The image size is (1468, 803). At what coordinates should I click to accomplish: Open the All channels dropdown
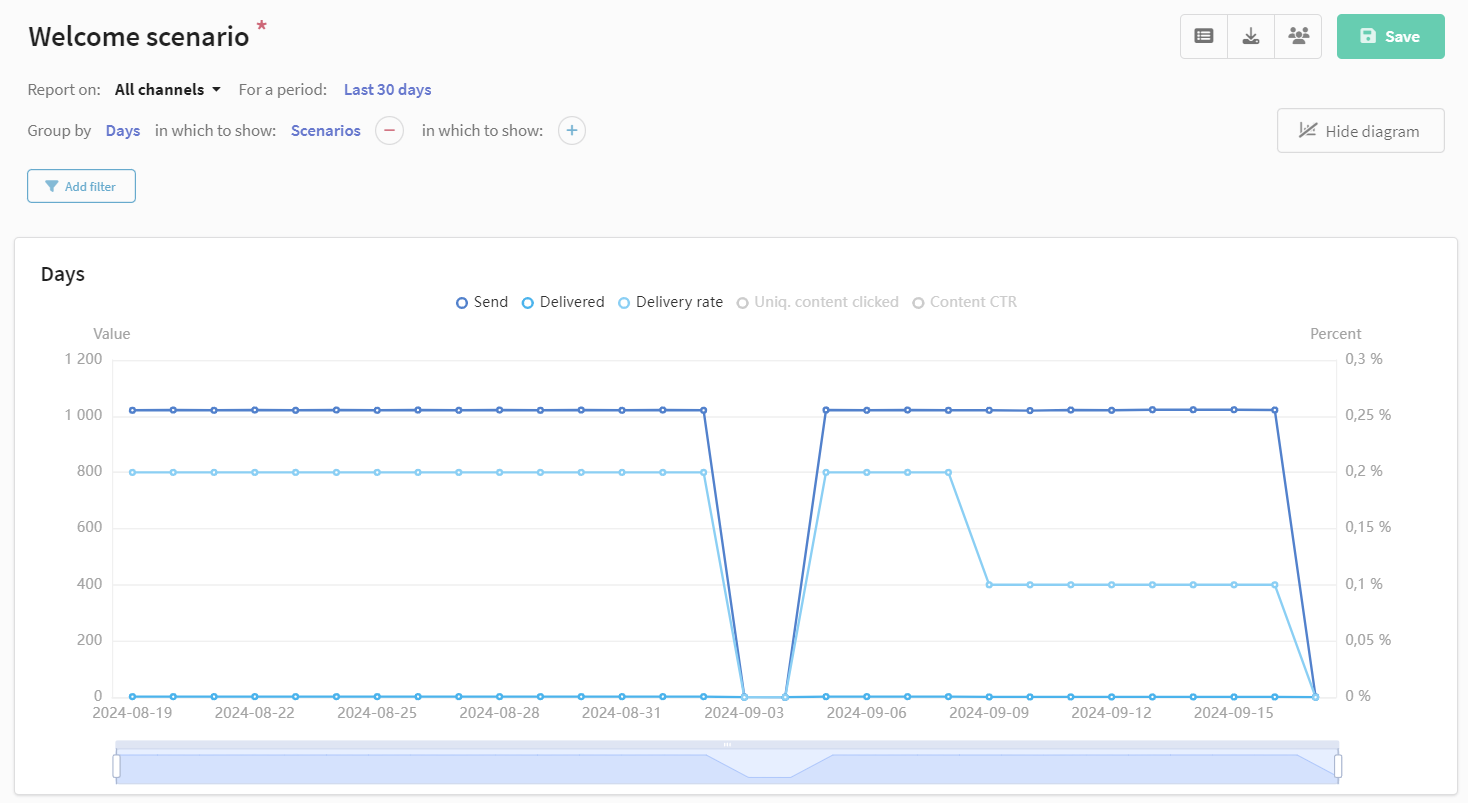click(x=167, y=89)
